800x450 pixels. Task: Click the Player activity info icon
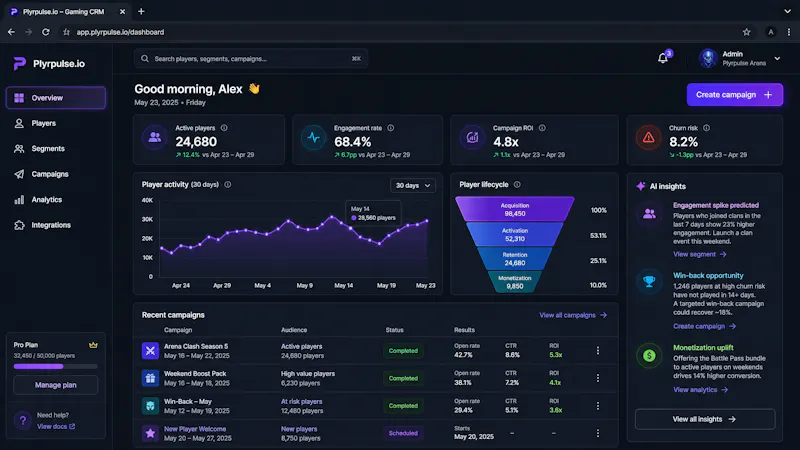click(228, 185)
